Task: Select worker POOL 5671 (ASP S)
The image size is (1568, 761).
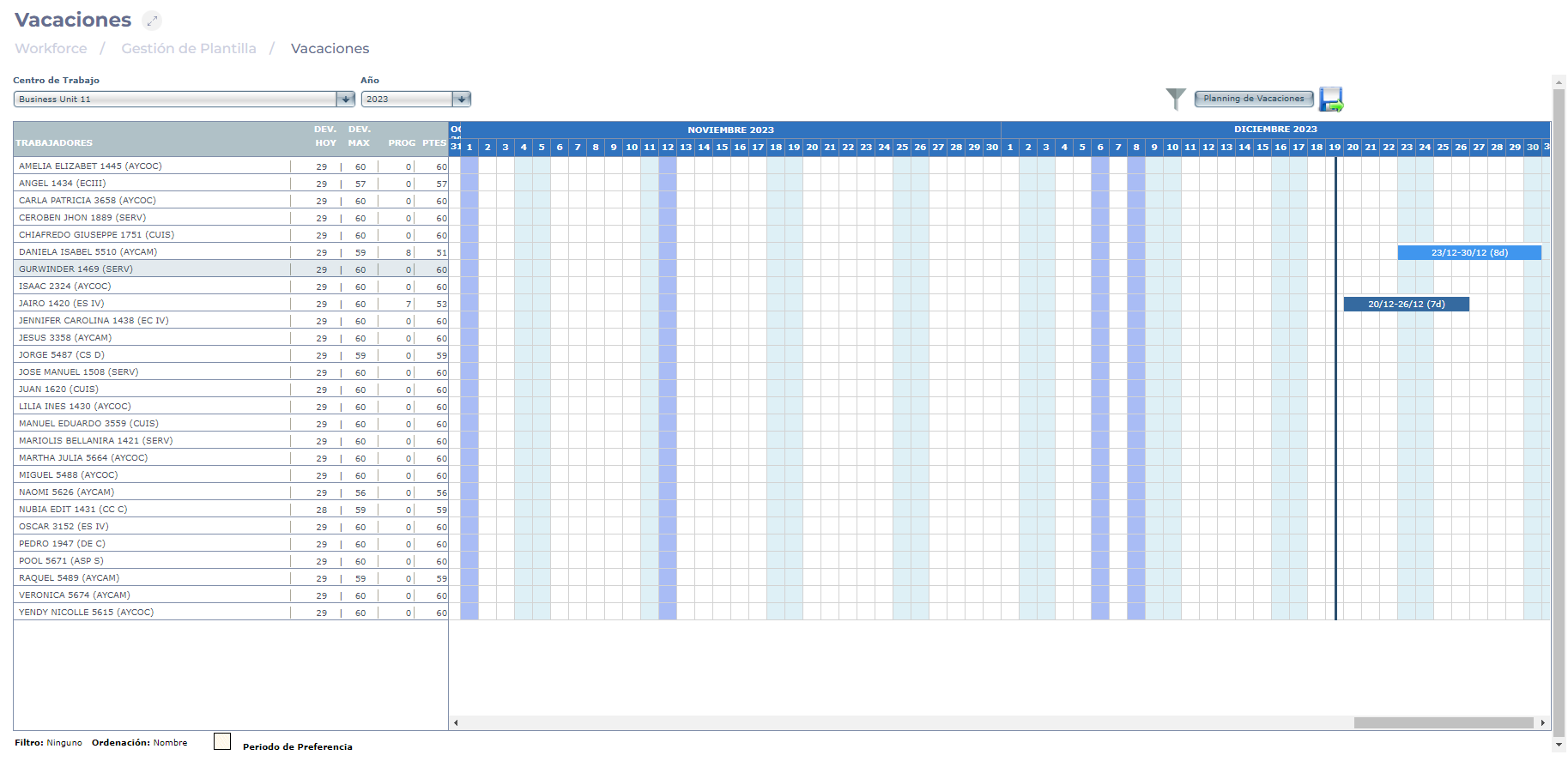Action: pyautogui.click(x=61, y=560)
